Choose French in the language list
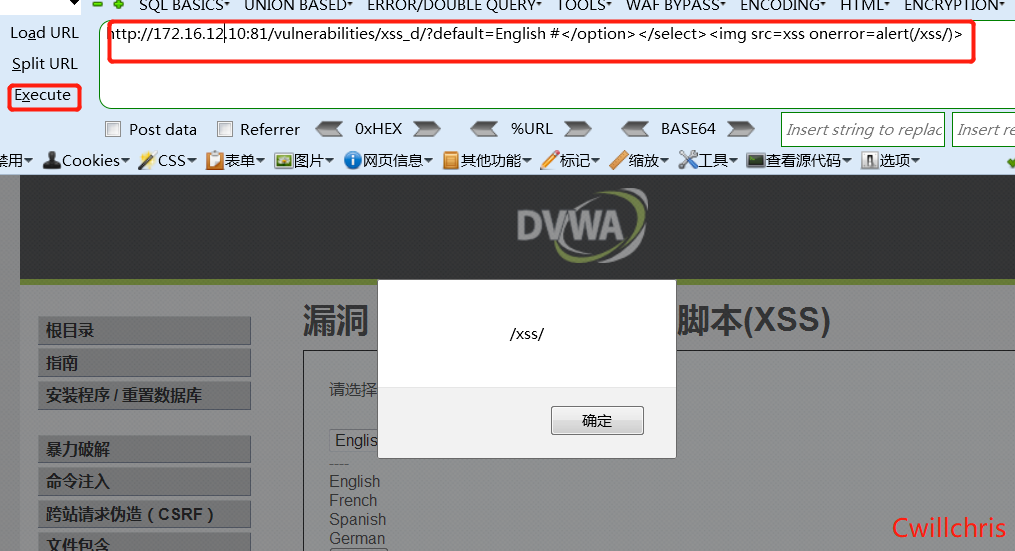Image resolution: width=1015 pixels, height=551 pixels. pos(353,500)
